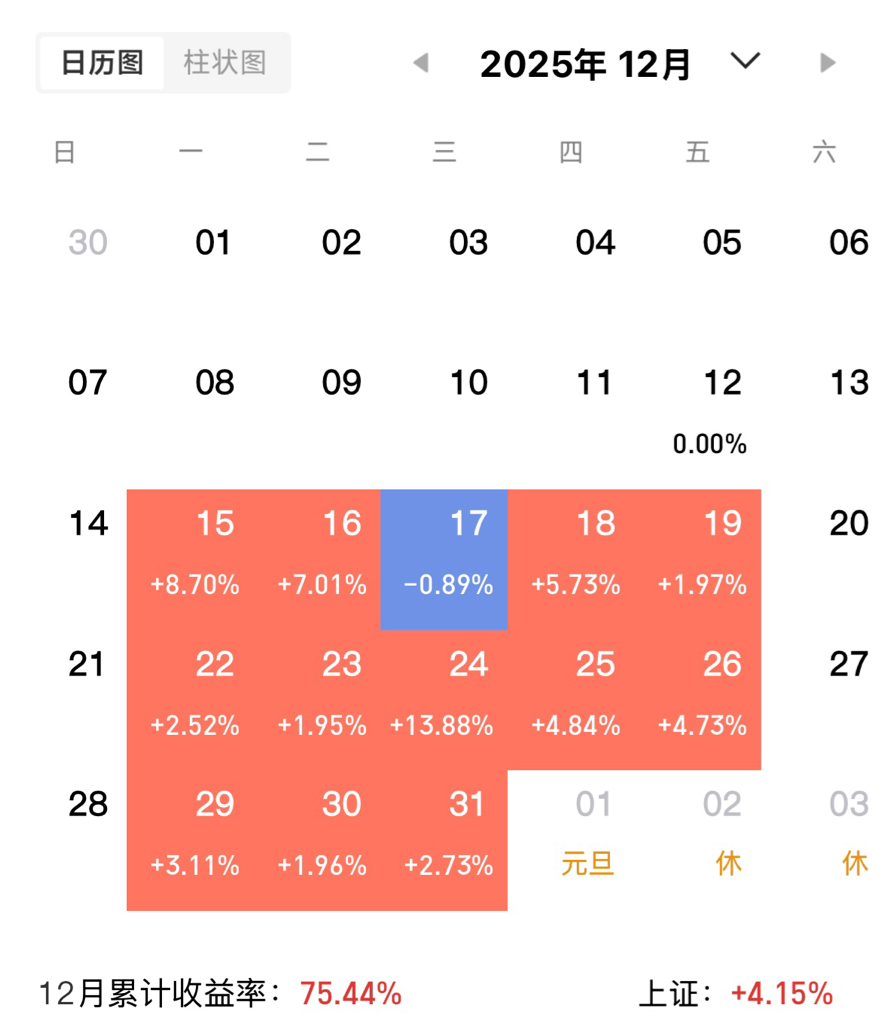Go to previous month with left arrow
The width and height of the screenshot is (888, 1024).
coord(421,63)
